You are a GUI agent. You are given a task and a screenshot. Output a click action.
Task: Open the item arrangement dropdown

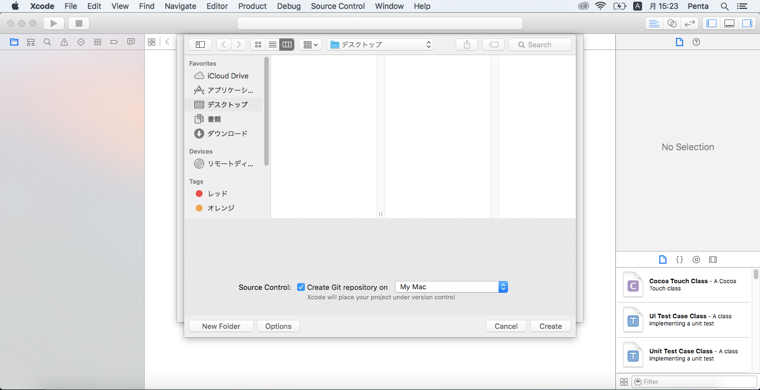pyautogui.click(x=310, y=45)
